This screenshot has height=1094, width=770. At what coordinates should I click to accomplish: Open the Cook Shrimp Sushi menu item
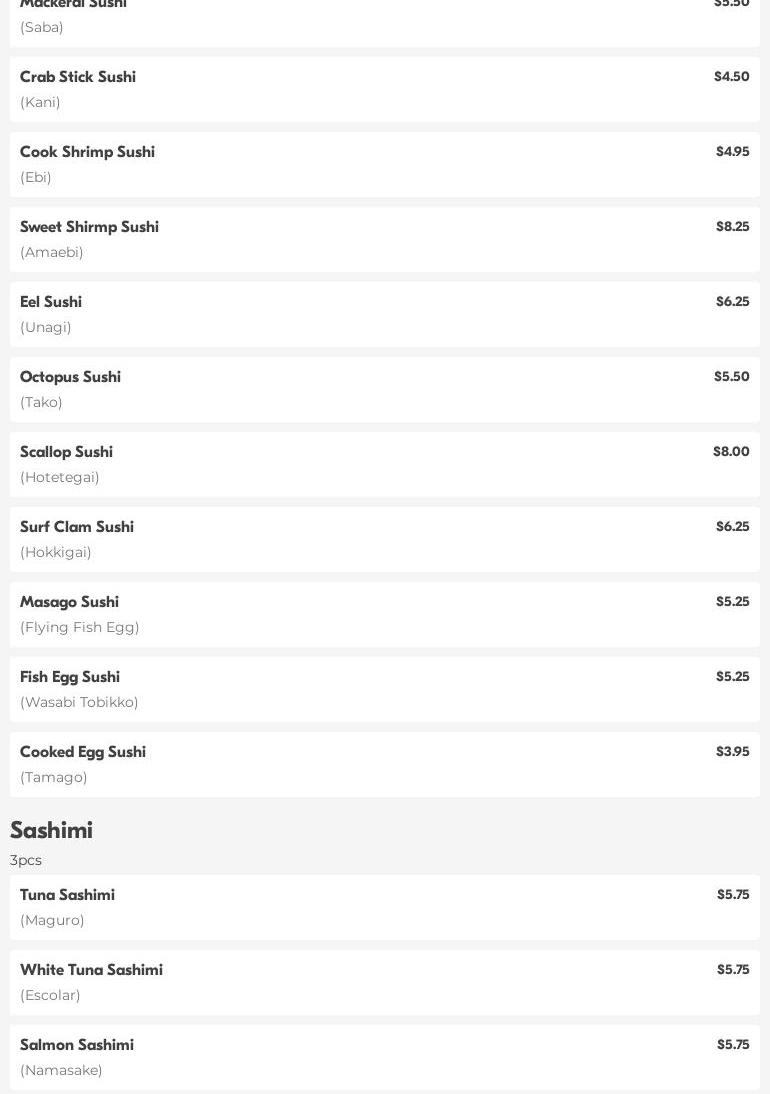(x=87, y=152)
